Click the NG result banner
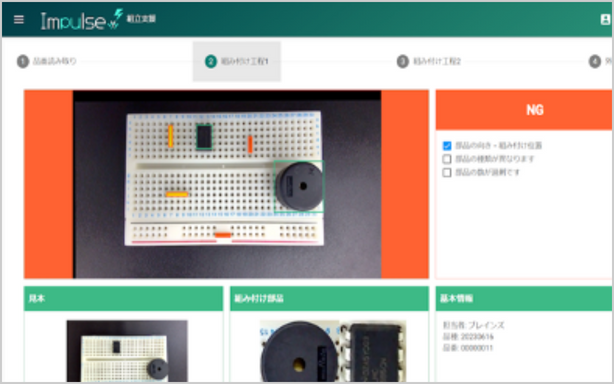Viewport: 614px width, 384px height. [524, 110]
